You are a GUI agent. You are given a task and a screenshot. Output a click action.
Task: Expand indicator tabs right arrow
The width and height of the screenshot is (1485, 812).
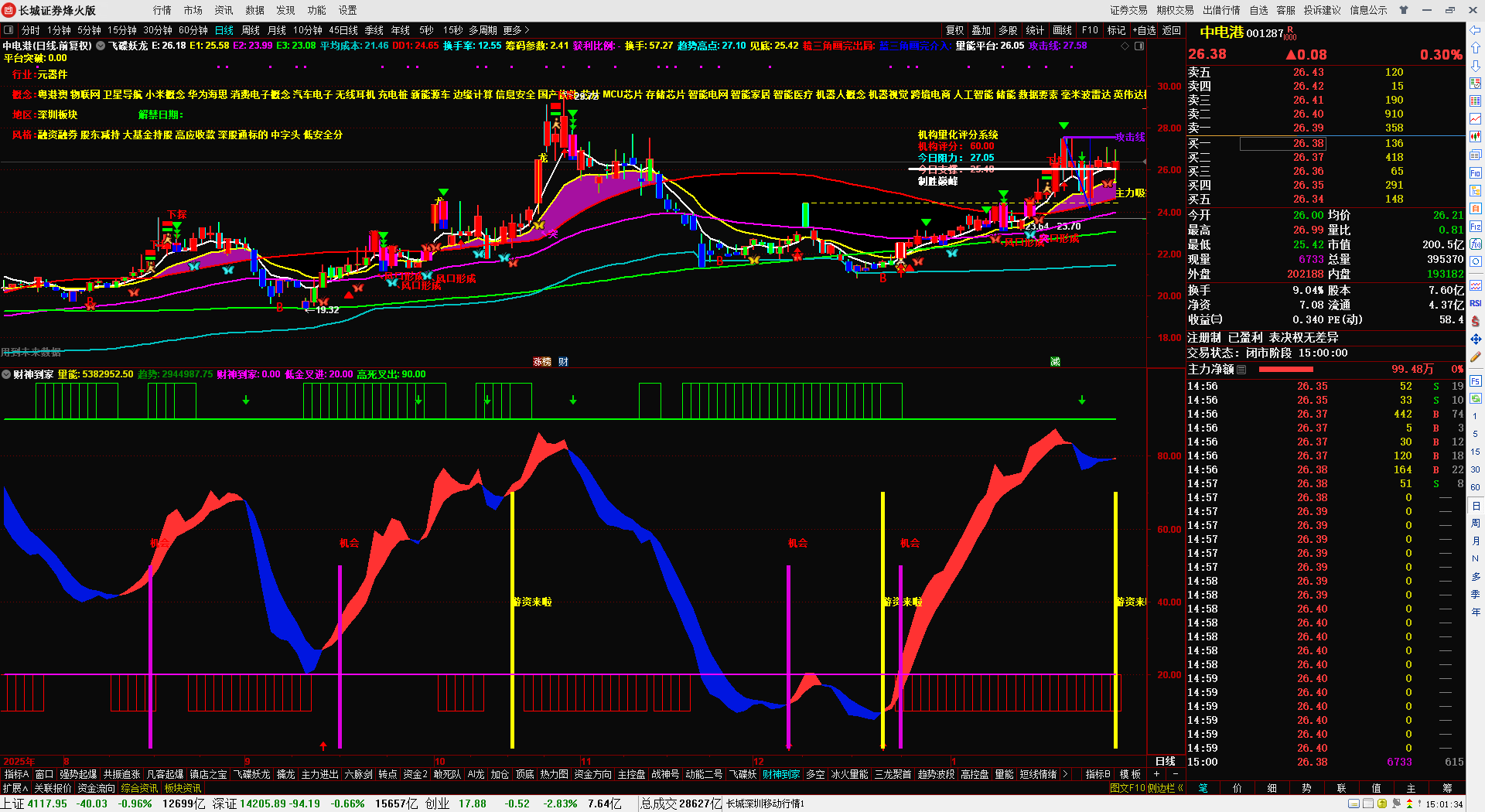coord(1066,774)
